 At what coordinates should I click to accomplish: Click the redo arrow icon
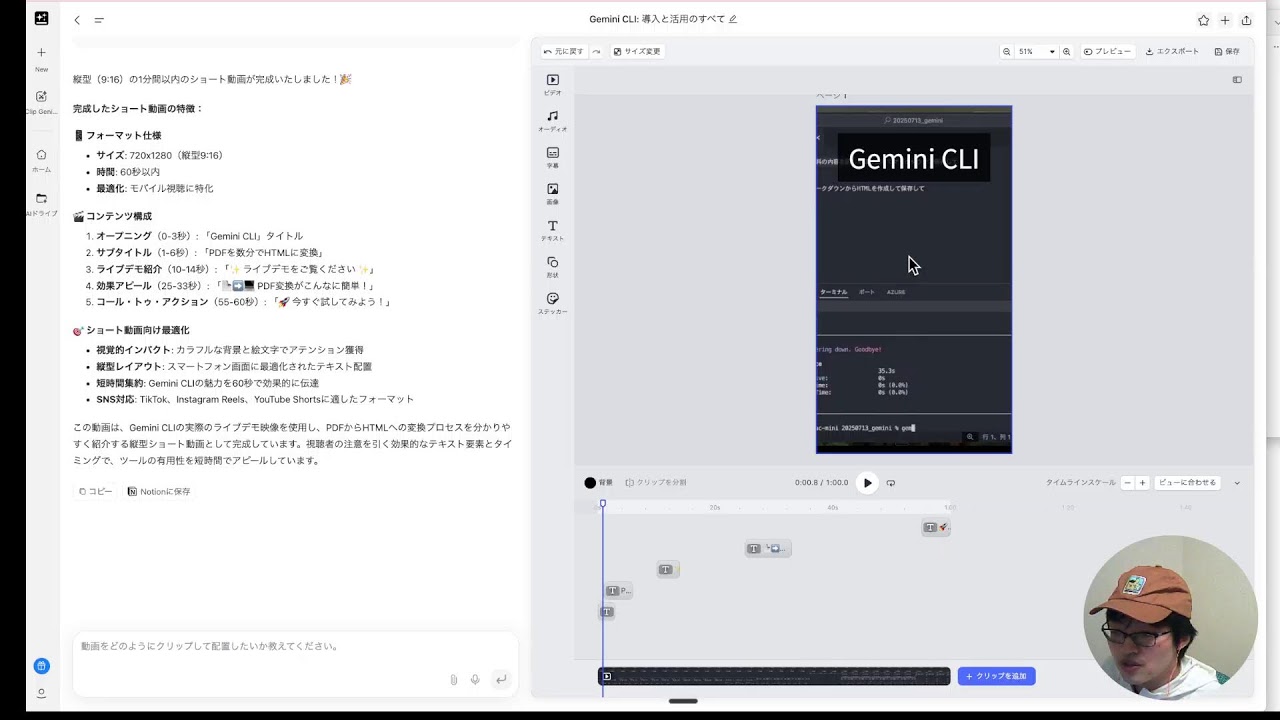pyautogui.click(x=597, y=51)
